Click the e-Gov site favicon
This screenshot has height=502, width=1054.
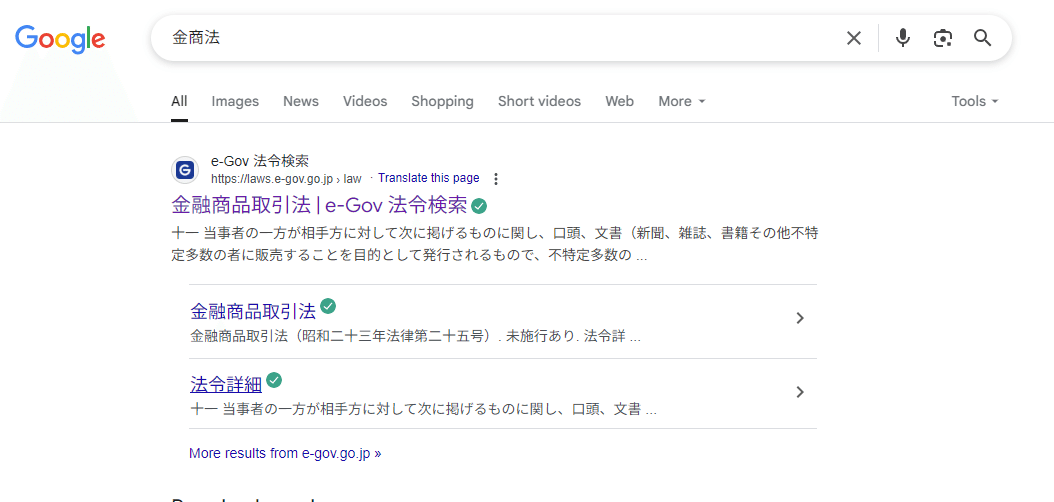(185, 170)
